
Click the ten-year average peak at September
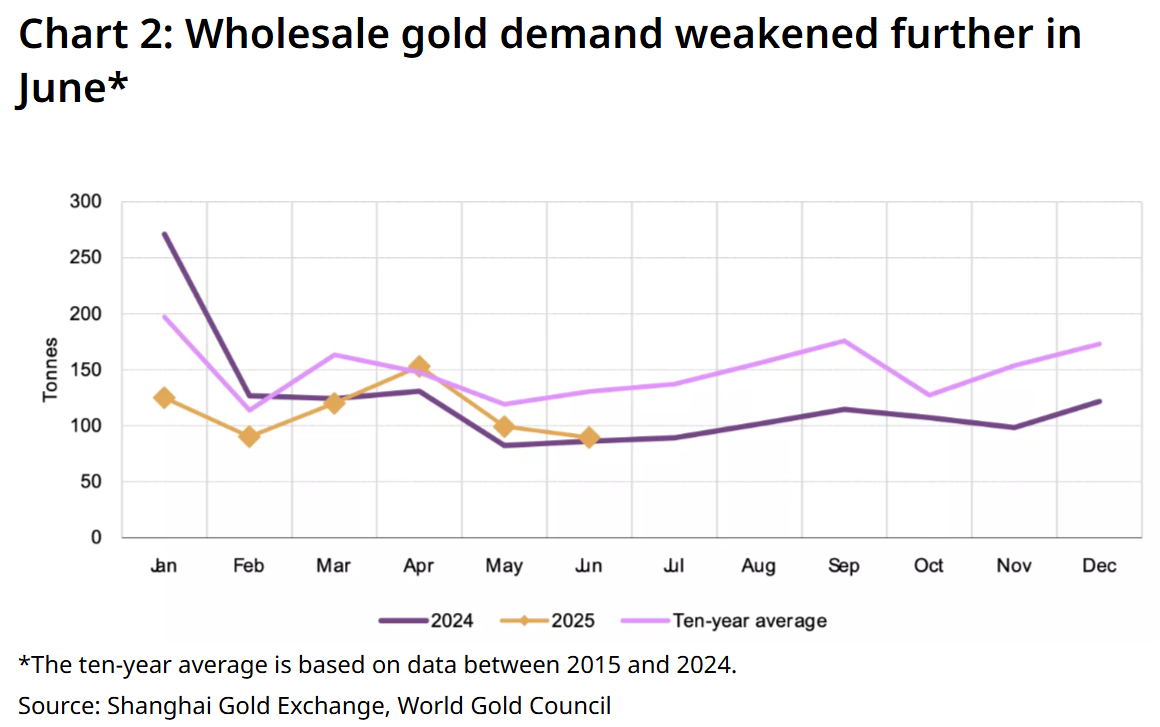(843, 341)
